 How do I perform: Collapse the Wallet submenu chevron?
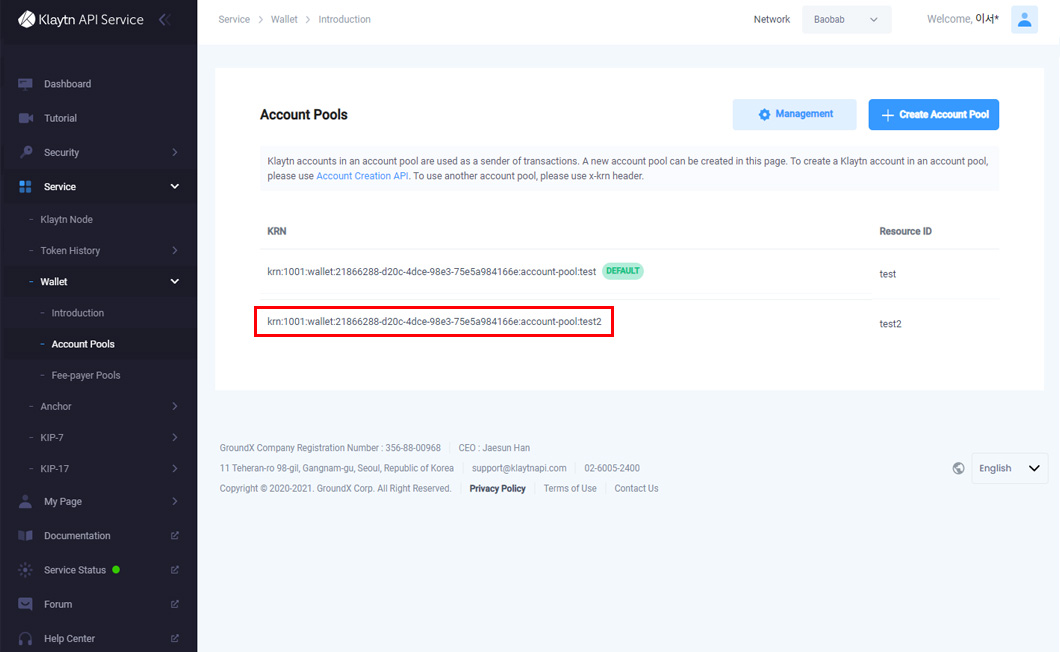click(x=174, y=281)
